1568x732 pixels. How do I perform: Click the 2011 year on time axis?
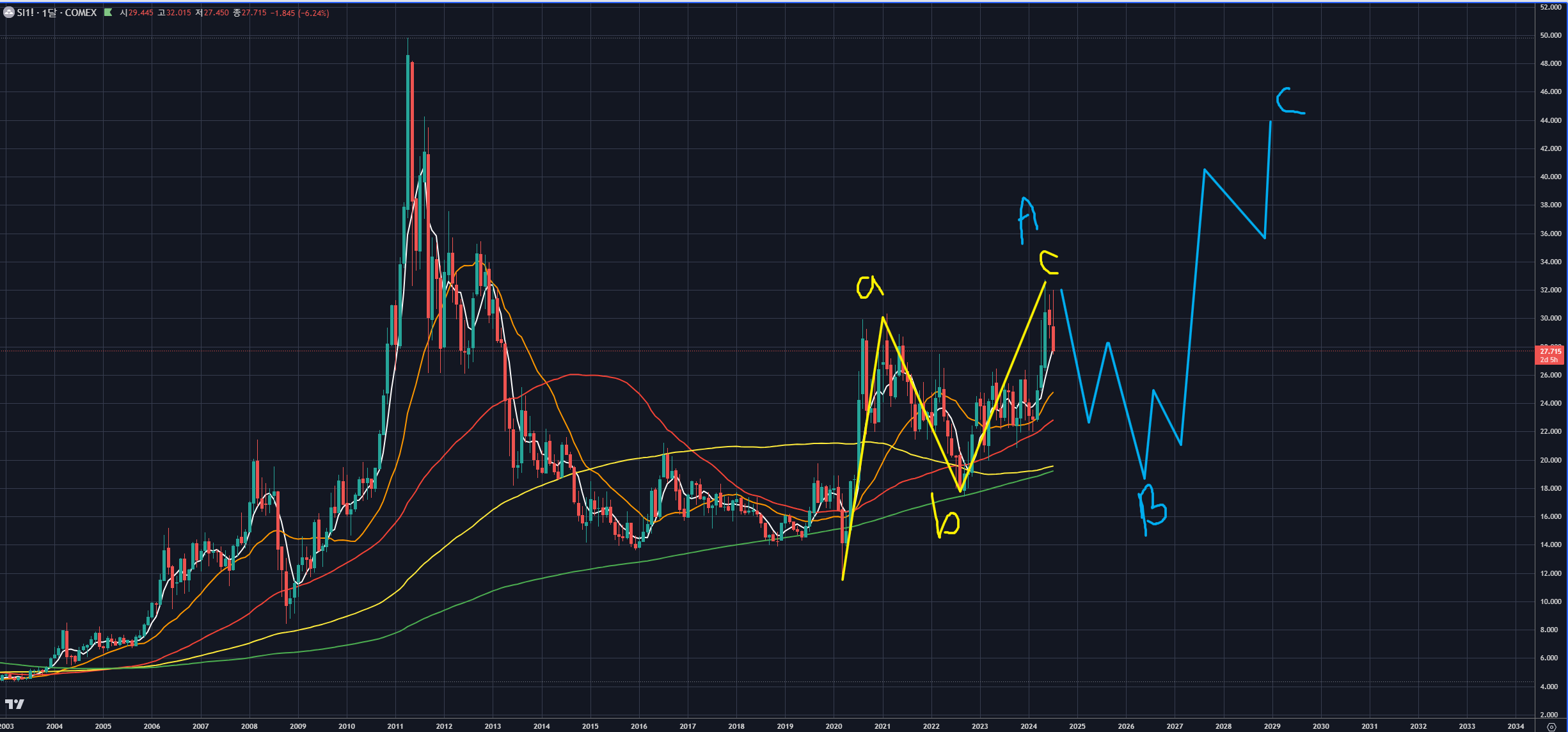pyautogui.click(x=395, y=726)
